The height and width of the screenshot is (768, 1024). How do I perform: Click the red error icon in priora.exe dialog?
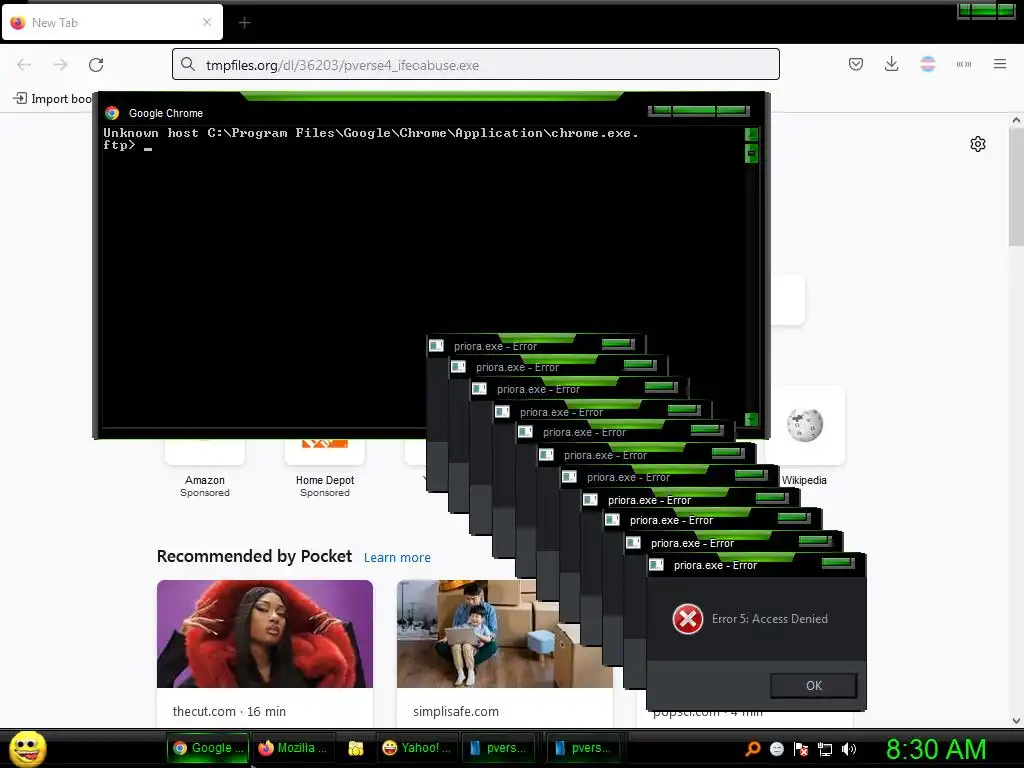tap(688, 619)
